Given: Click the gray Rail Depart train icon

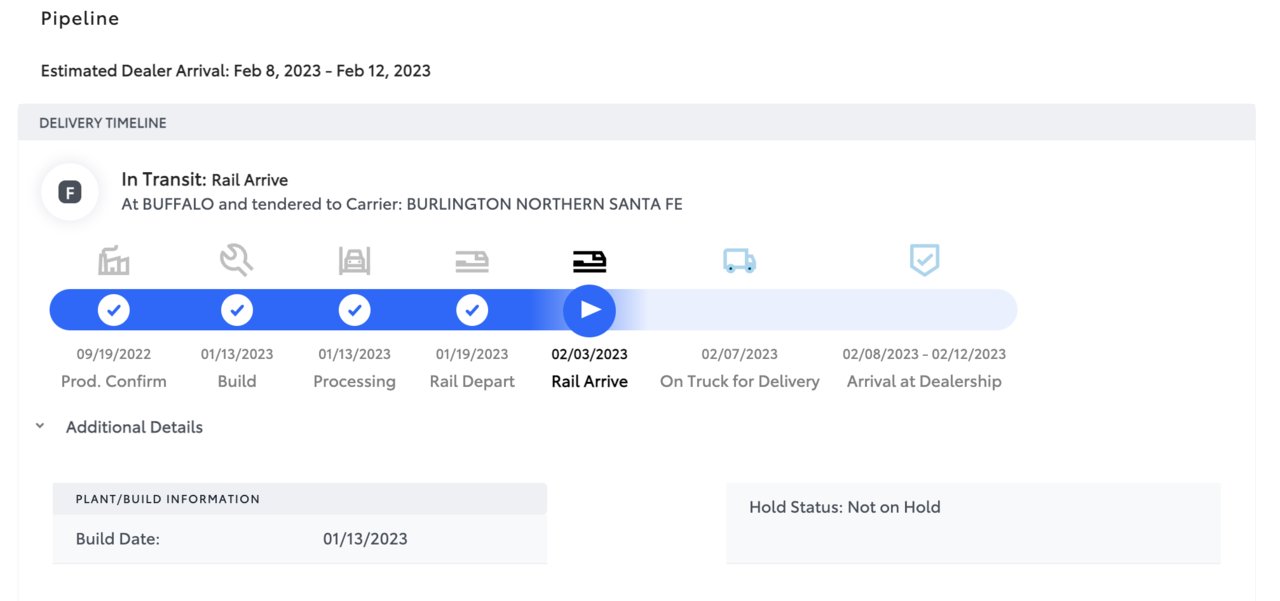Looking at the screenshot, I should point(472,262).
